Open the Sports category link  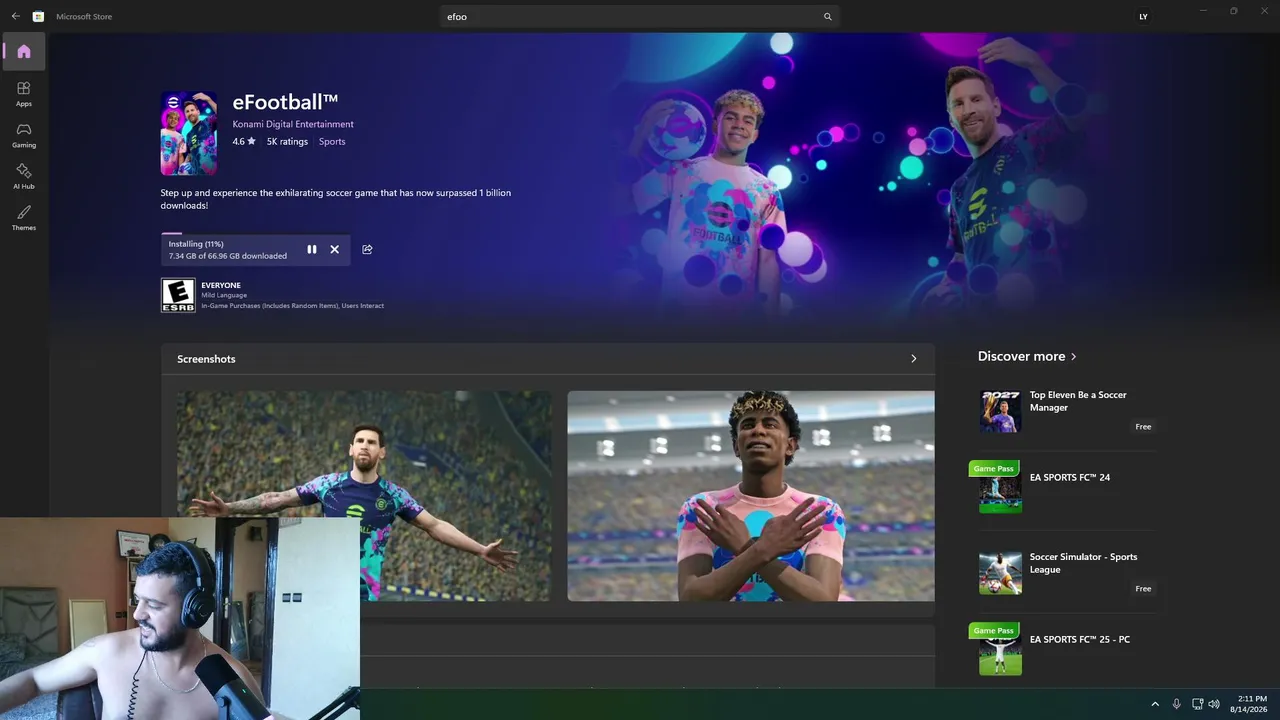point(332,142)
